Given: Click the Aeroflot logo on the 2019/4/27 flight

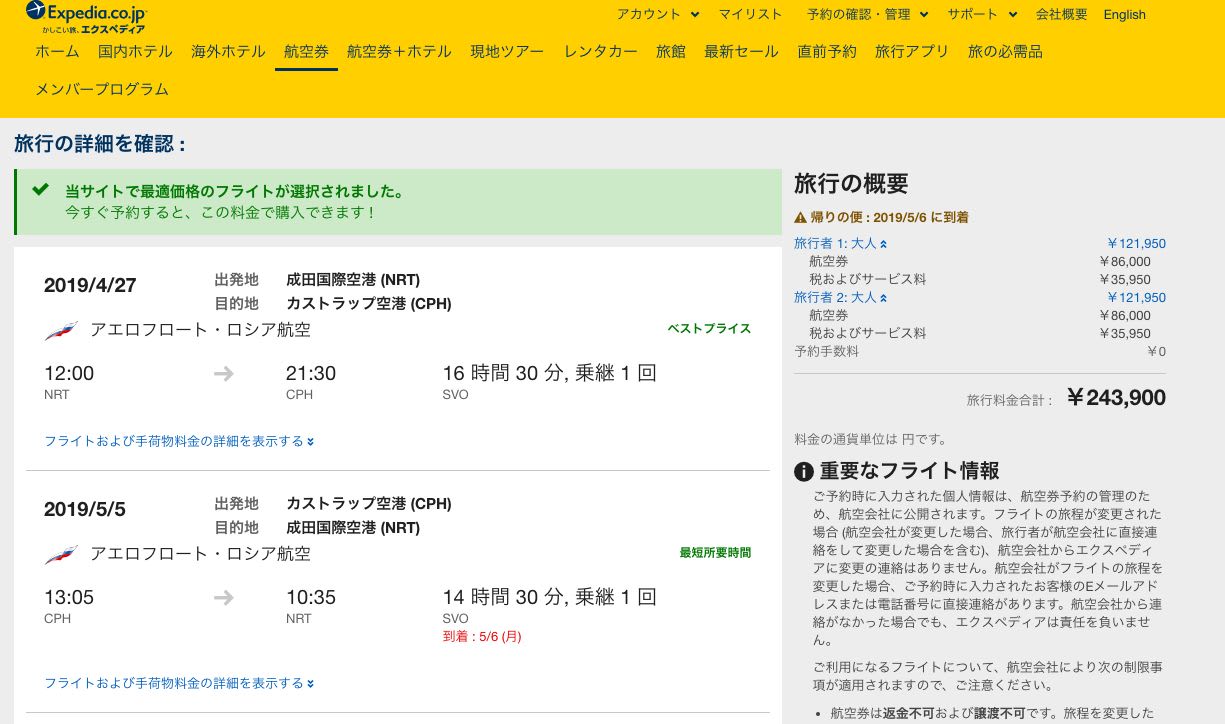Looking at the screenshot, I should click(x=61, y=330).
